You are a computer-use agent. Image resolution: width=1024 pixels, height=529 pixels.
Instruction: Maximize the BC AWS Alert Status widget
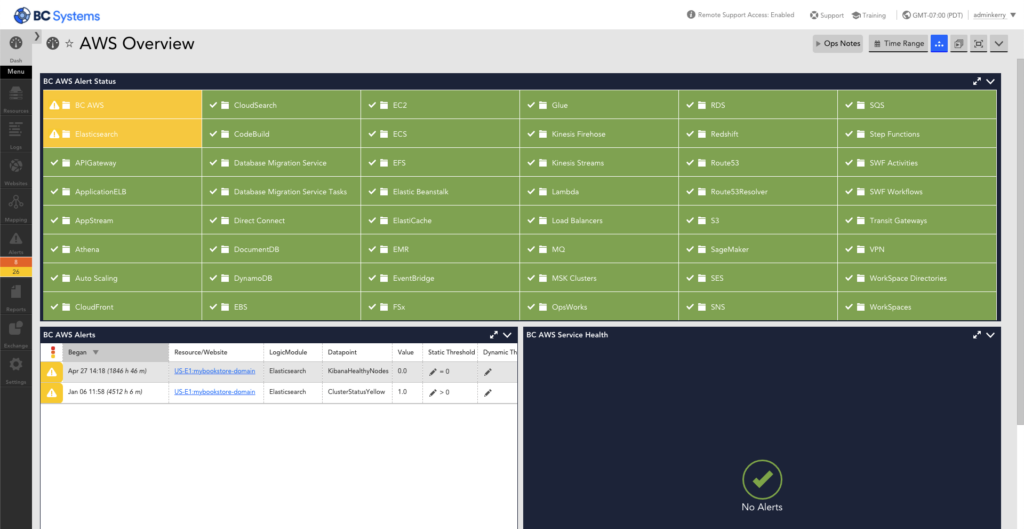(x=977, y=82)
